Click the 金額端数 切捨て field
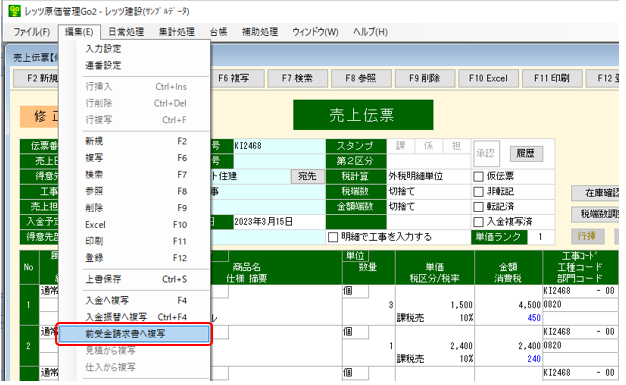The height and width of the screenshot is (385, 626). pyautogui.click(x=429, y=206)
